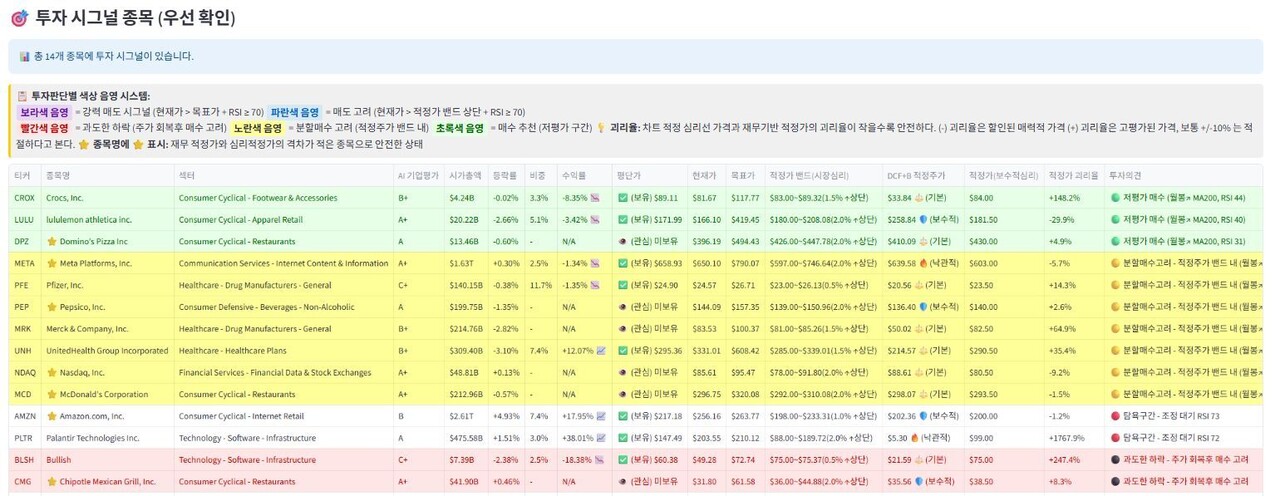Click the 등락률 column header
Screen dimensions: 1280x496
coord(505,175)
